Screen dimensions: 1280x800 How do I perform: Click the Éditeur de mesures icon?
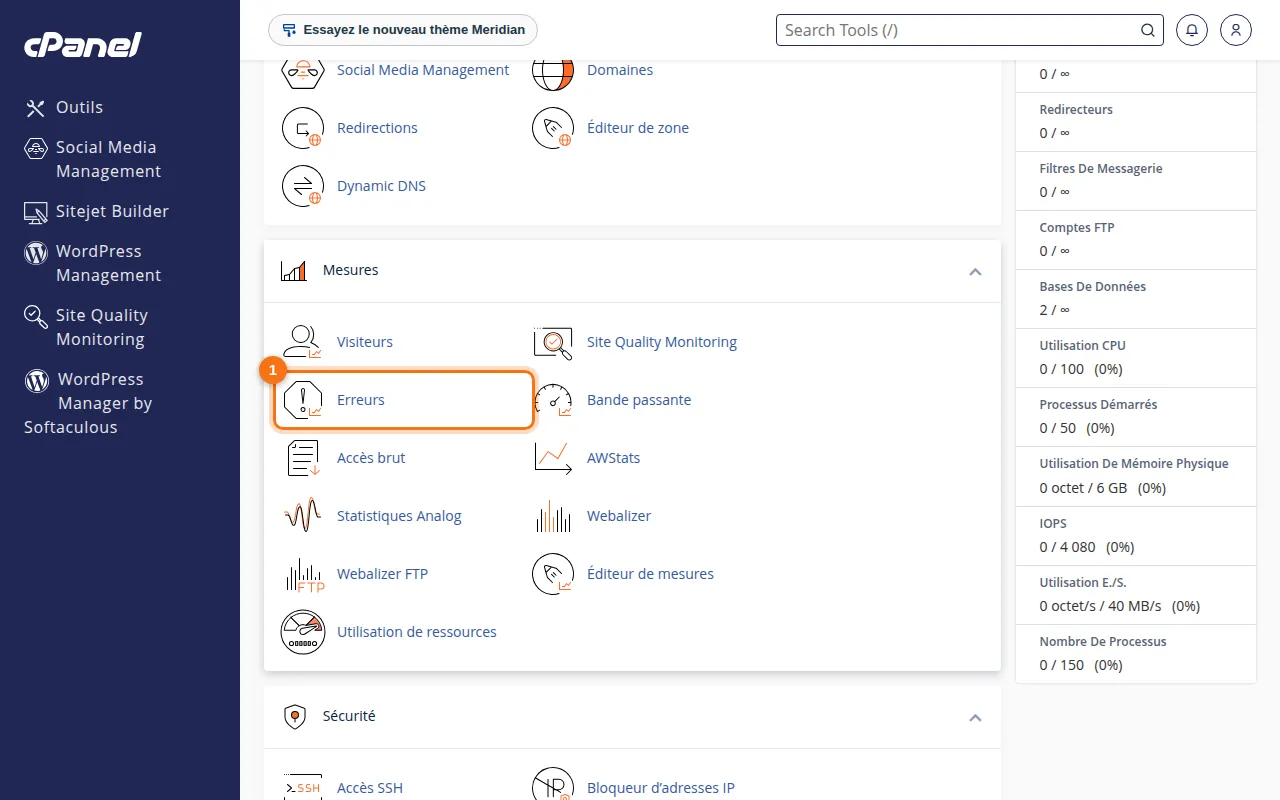(552, 574)
